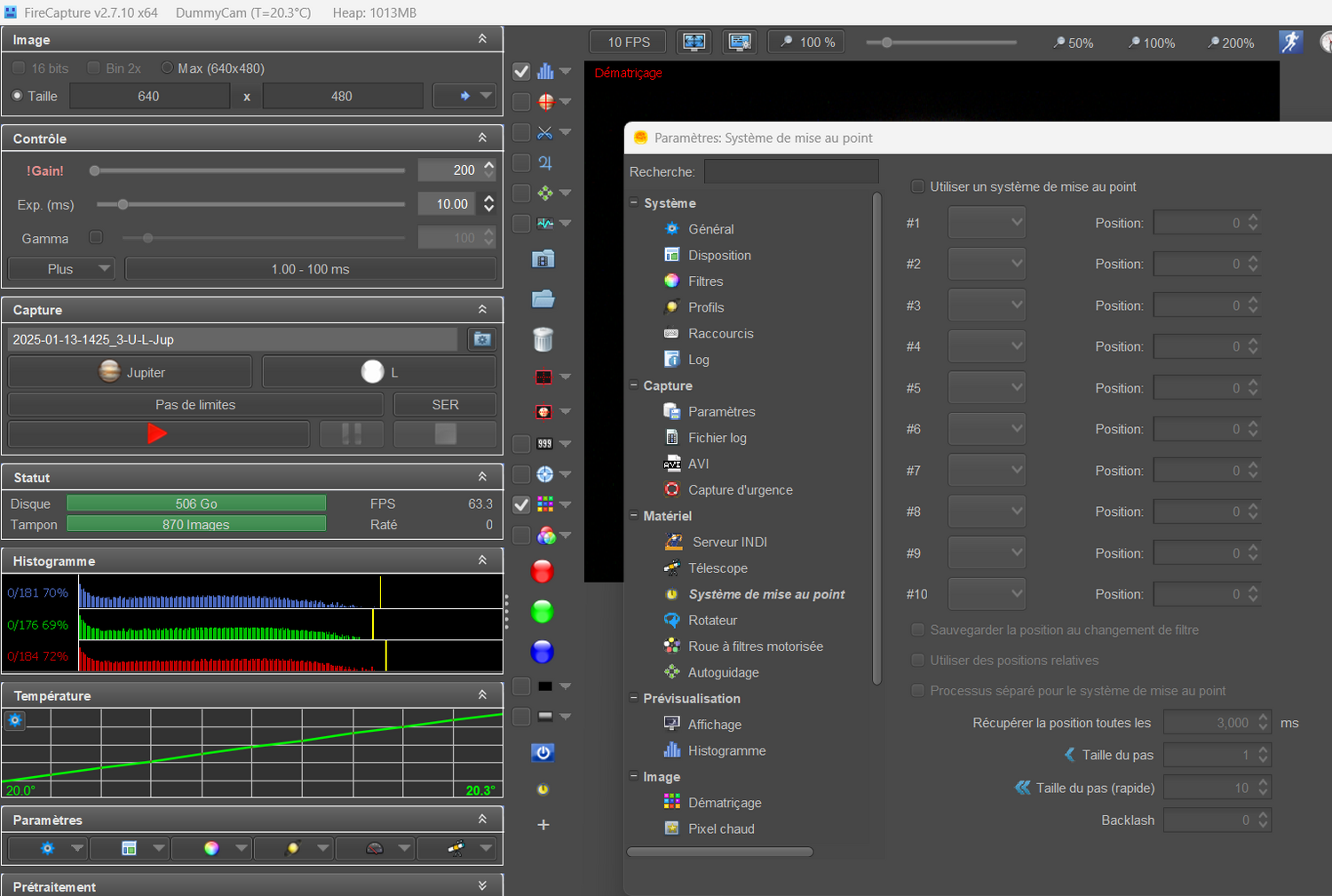Screen dimensions: 1332x896
Task: Click the red square ROI frame icon
Action: (x=544, y=377)
